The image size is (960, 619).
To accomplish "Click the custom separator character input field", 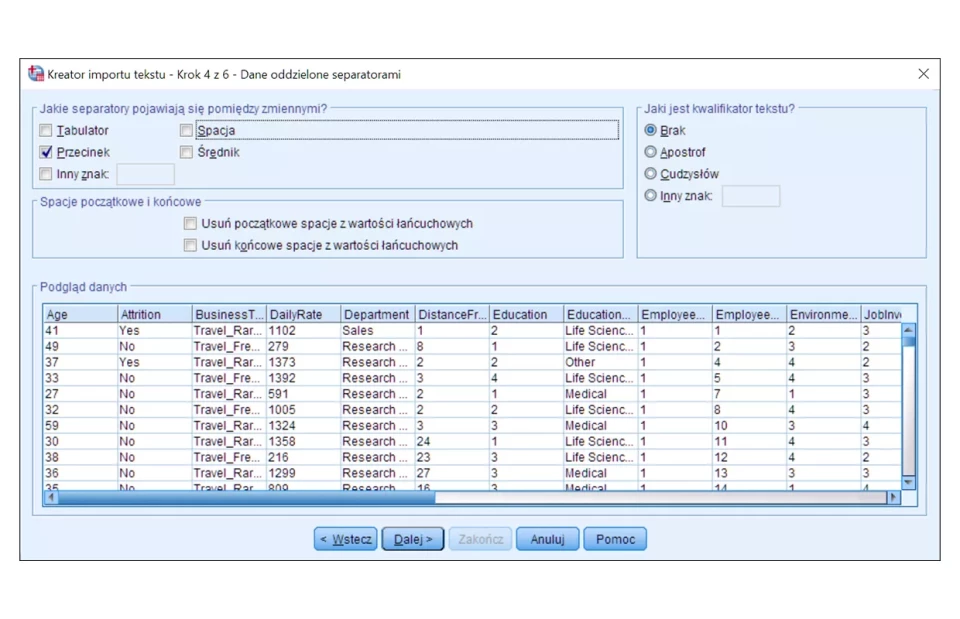I will pos(145,175).
